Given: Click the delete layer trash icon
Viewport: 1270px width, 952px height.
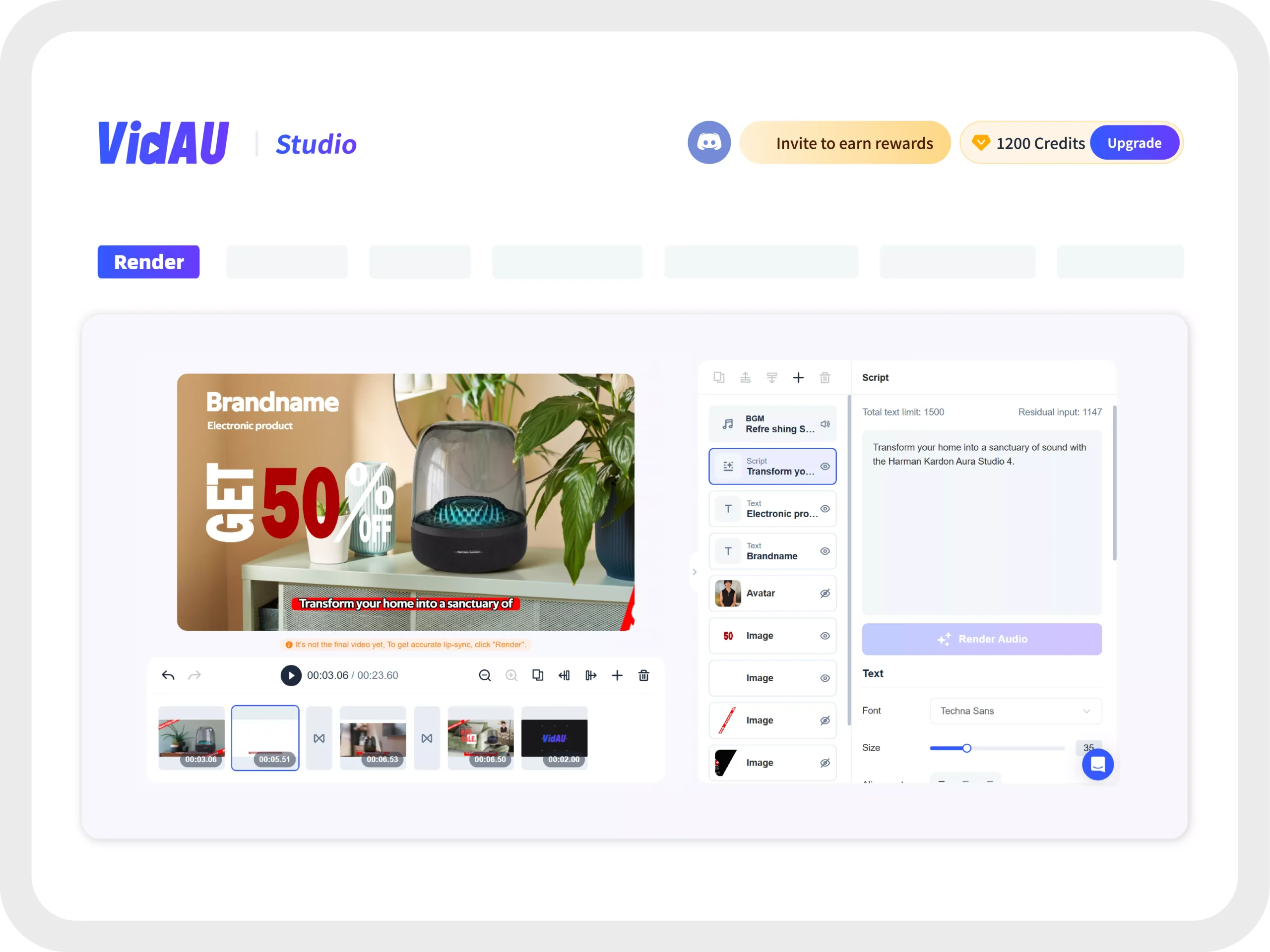Looking at the screenshot, I should [x=825, y=378].
